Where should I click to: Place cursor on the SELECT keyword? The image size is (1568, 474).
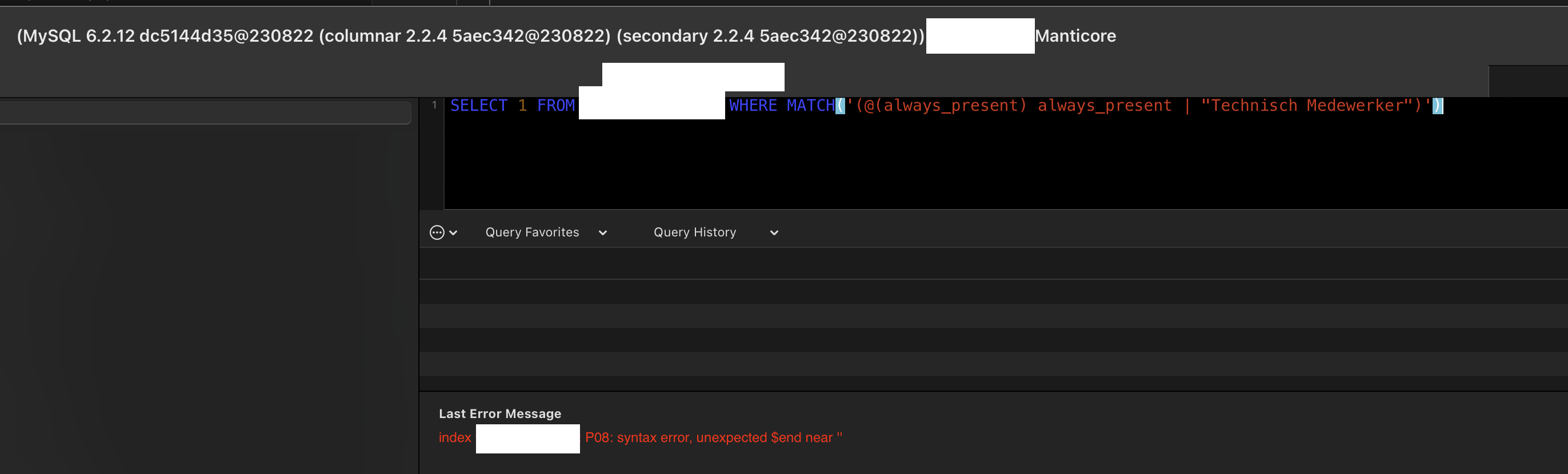tap(479, 105)
